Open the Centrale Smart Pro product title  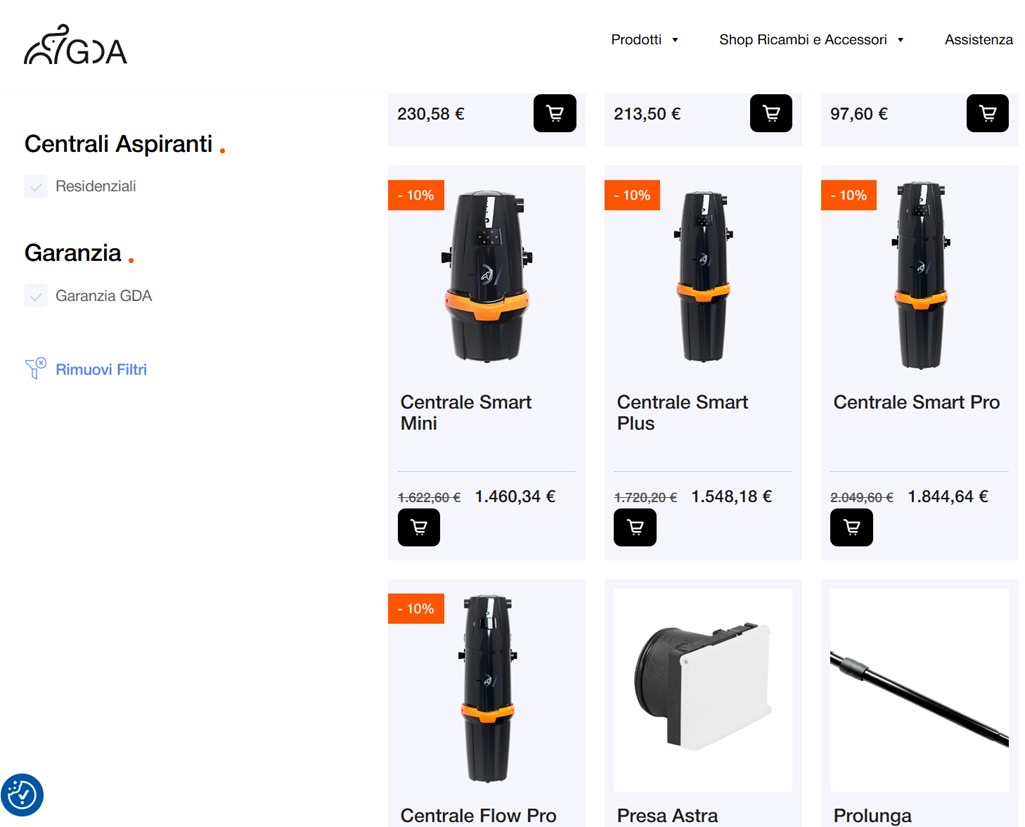(x=916, y=402)
